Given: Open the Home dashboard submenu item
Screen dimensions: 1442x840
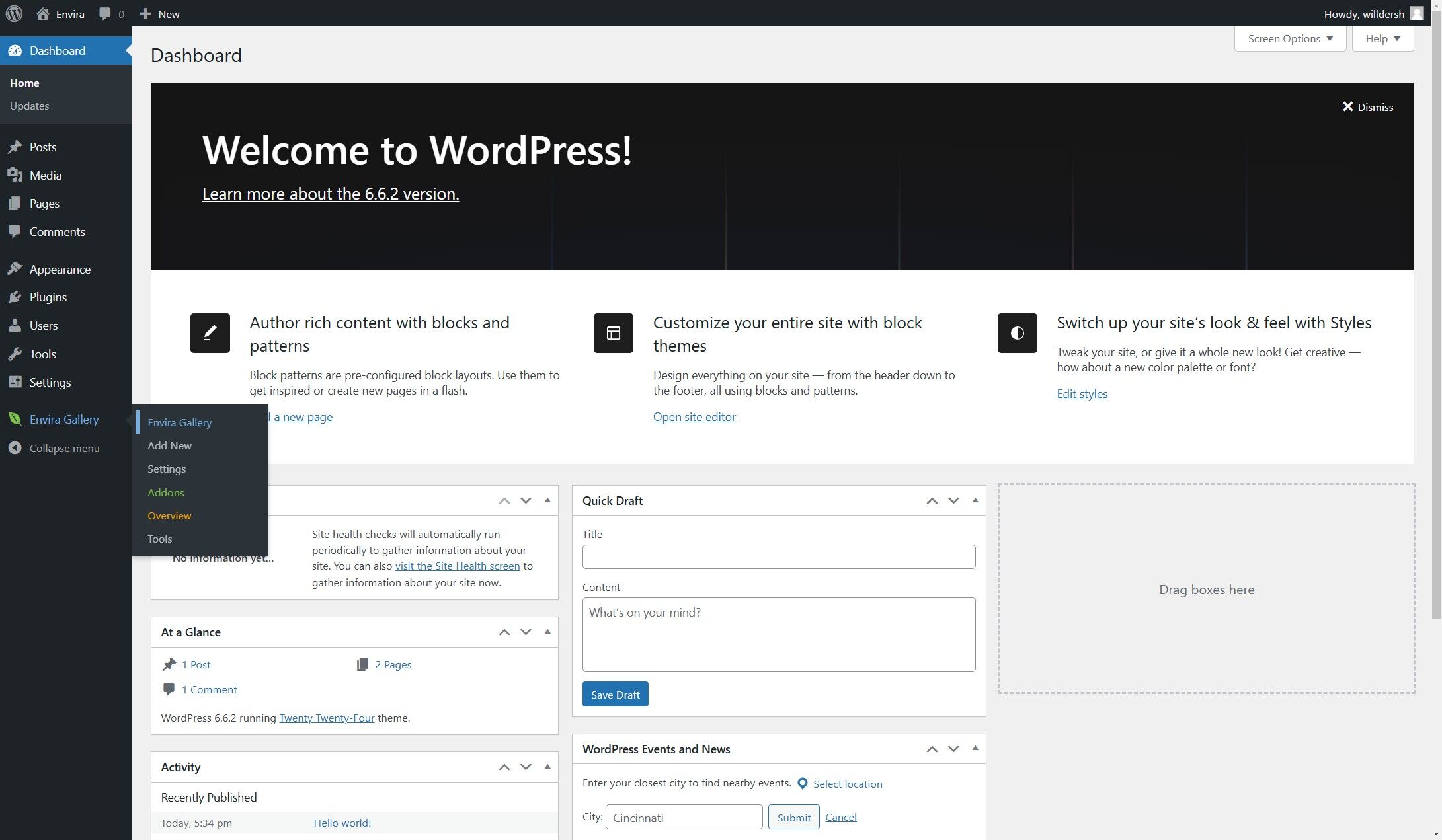Looking at the screenshot, I should [x=24, y=83].
